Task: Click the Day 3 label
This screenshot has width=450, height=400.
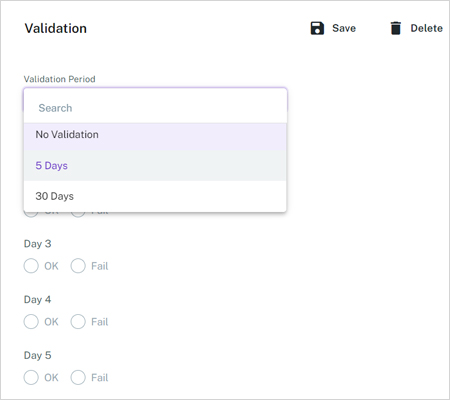Action: [37, 244]
